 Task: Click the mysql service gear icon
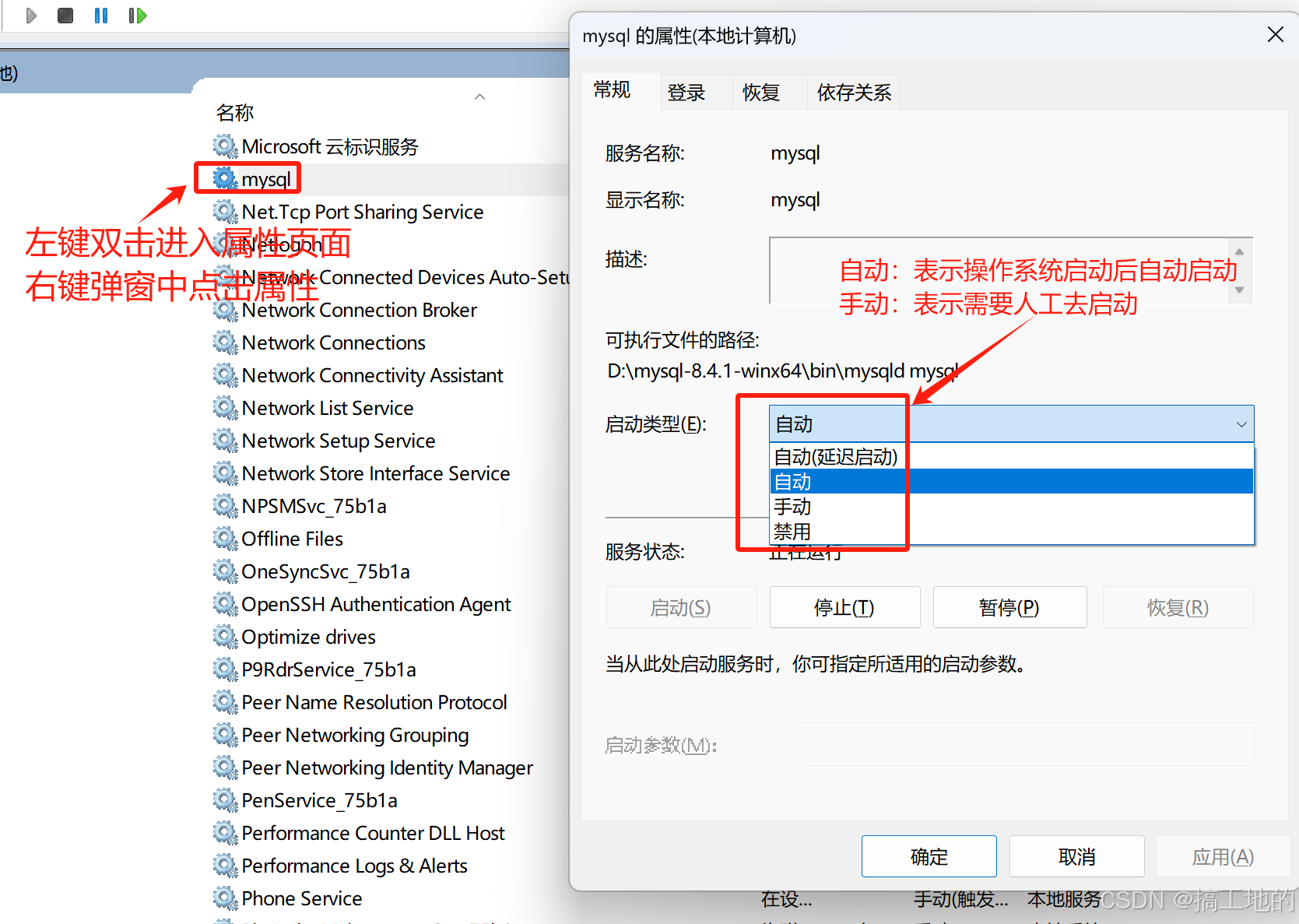click(x=226, y=179)
